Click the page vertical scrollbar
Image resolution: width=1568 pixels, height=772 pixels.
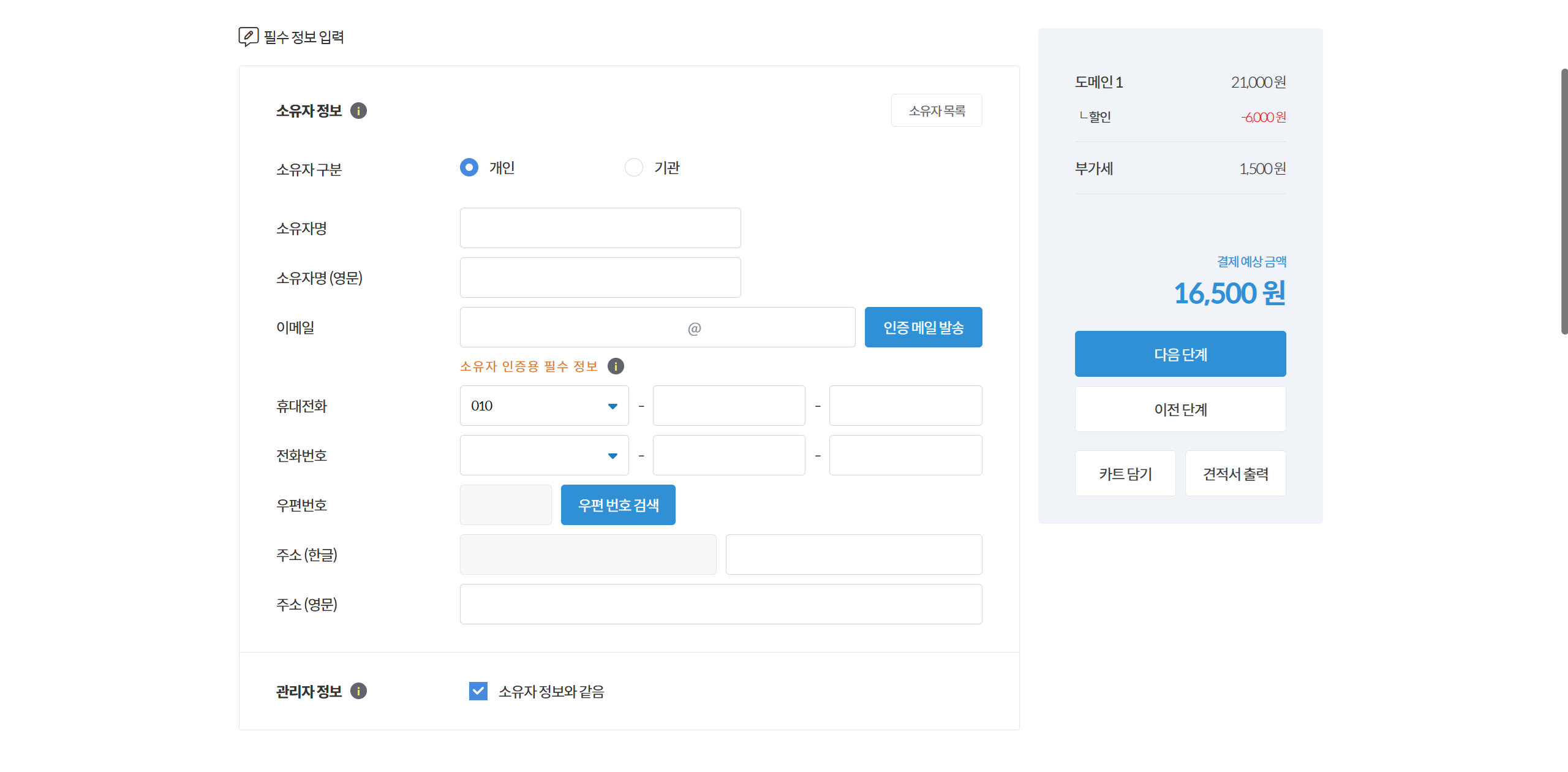pos(1564,202)
